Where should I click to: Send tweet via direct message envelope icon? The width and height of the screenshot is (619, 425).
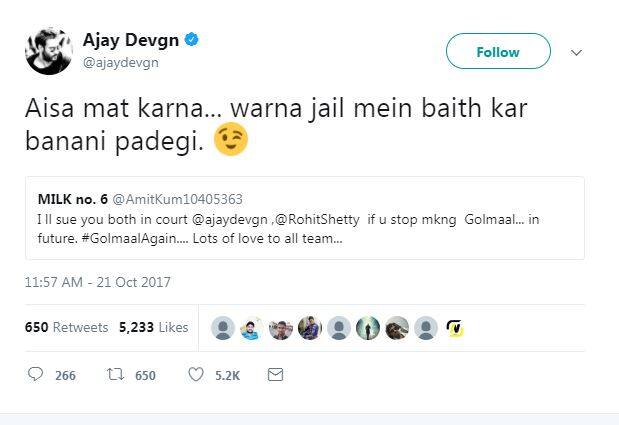[275, 375]
